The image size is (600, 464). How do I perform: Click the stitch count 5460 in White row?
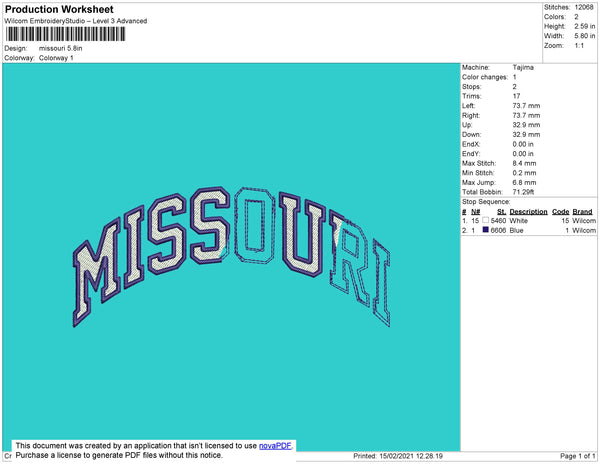[498, 221]
